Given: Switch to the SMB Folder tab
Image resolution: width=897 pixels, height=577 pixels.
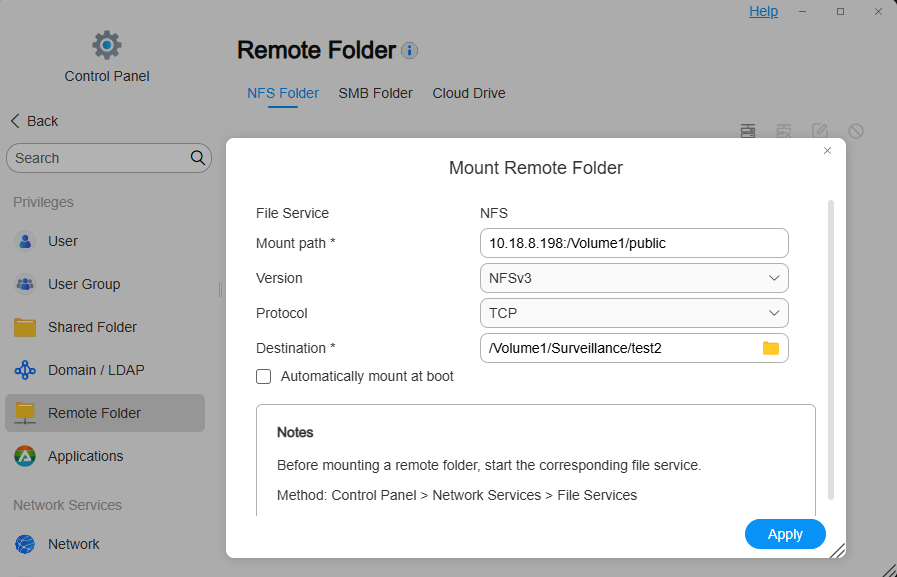Looking at the screenshot, I should pyautogui.click(x=375, y=93).
